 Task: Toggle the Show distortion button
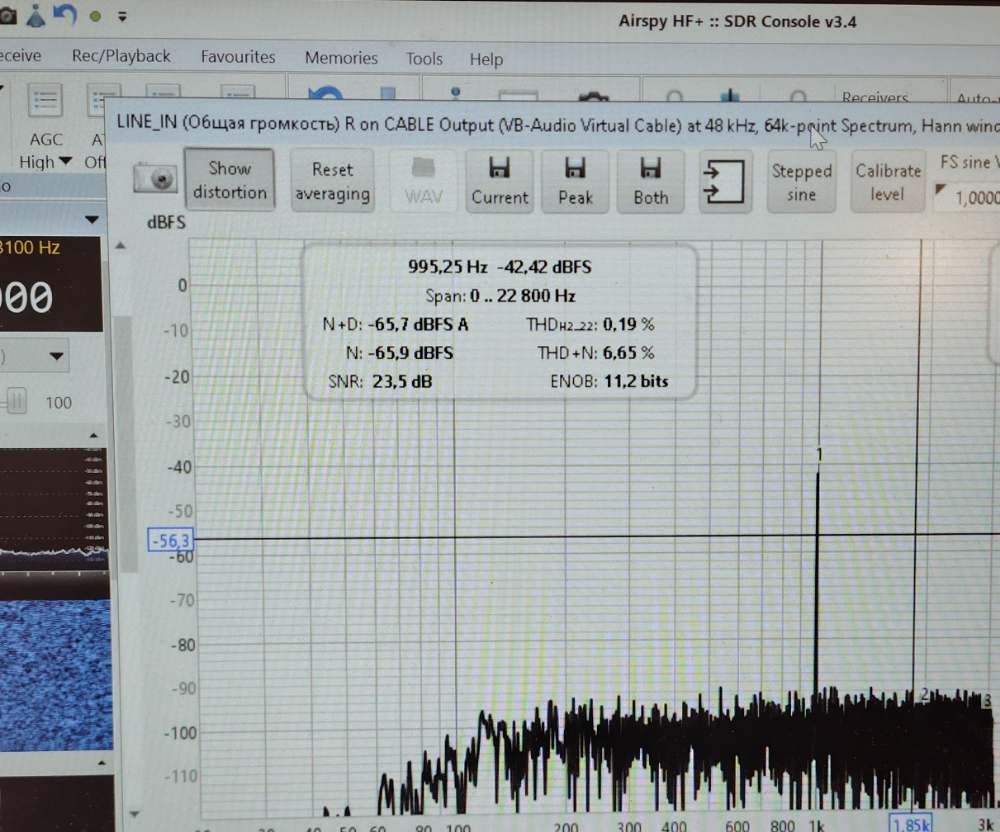[x=230, y=180]
